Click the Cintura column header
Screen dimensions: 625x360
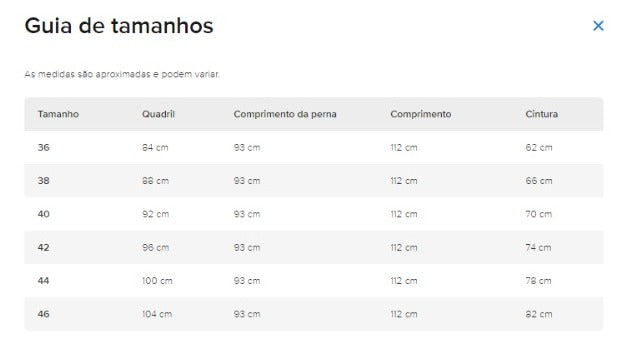541,114
